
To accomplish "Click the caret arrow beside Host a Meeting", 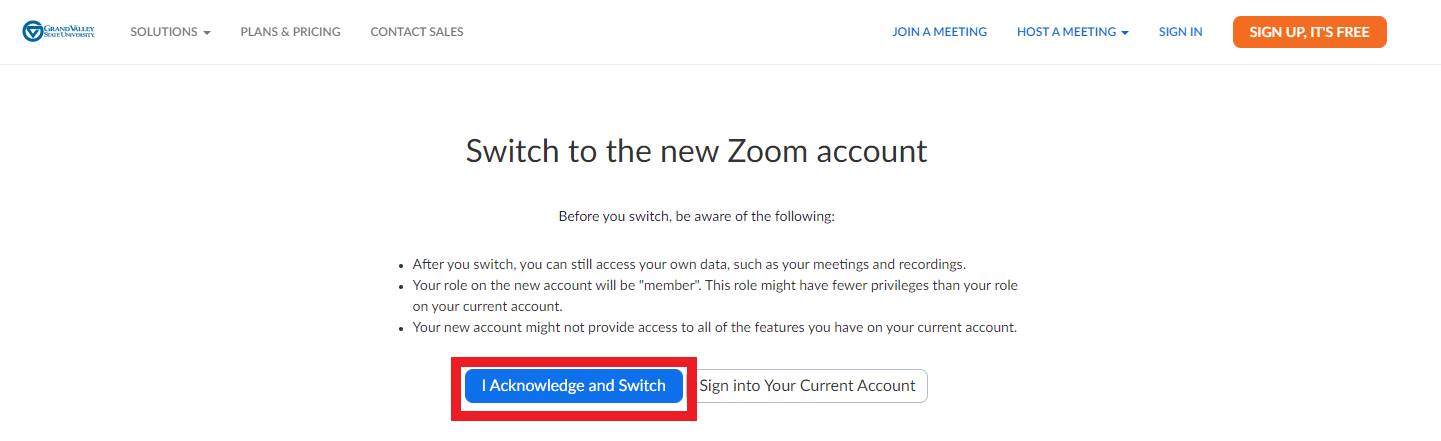I will point(1125,33).
